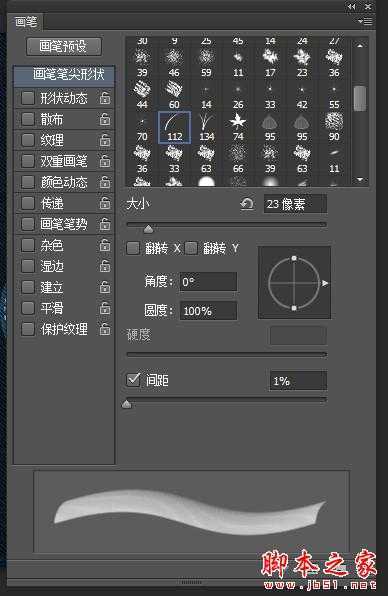The height and width of the screenshot is (596, 388).
Task: Enable the 杂色 noise checkbox
Action: pyautogui.click(x=28, y=245)
